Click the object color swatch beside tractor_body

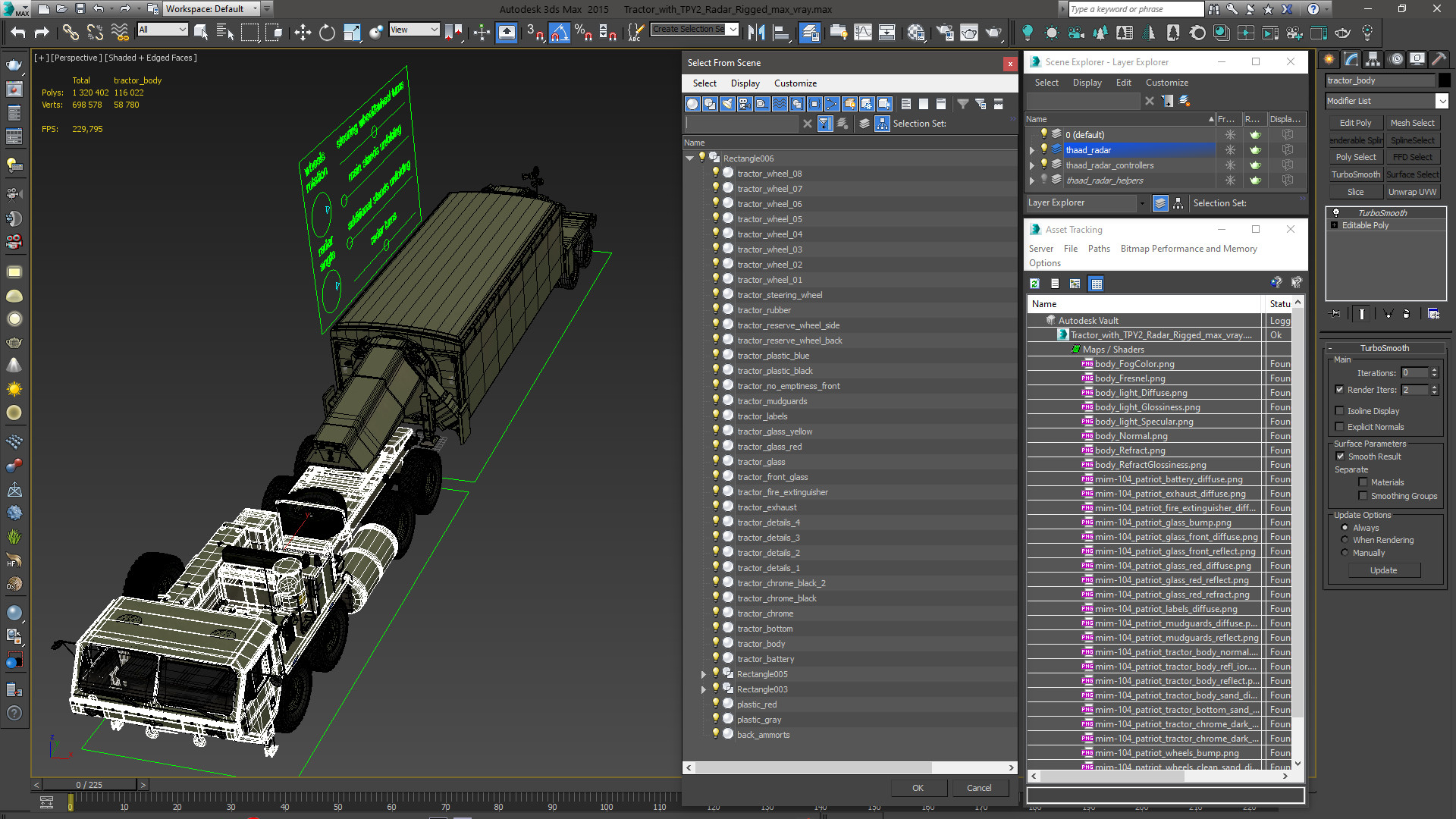pyautogui.click(x=1444, y=80)
